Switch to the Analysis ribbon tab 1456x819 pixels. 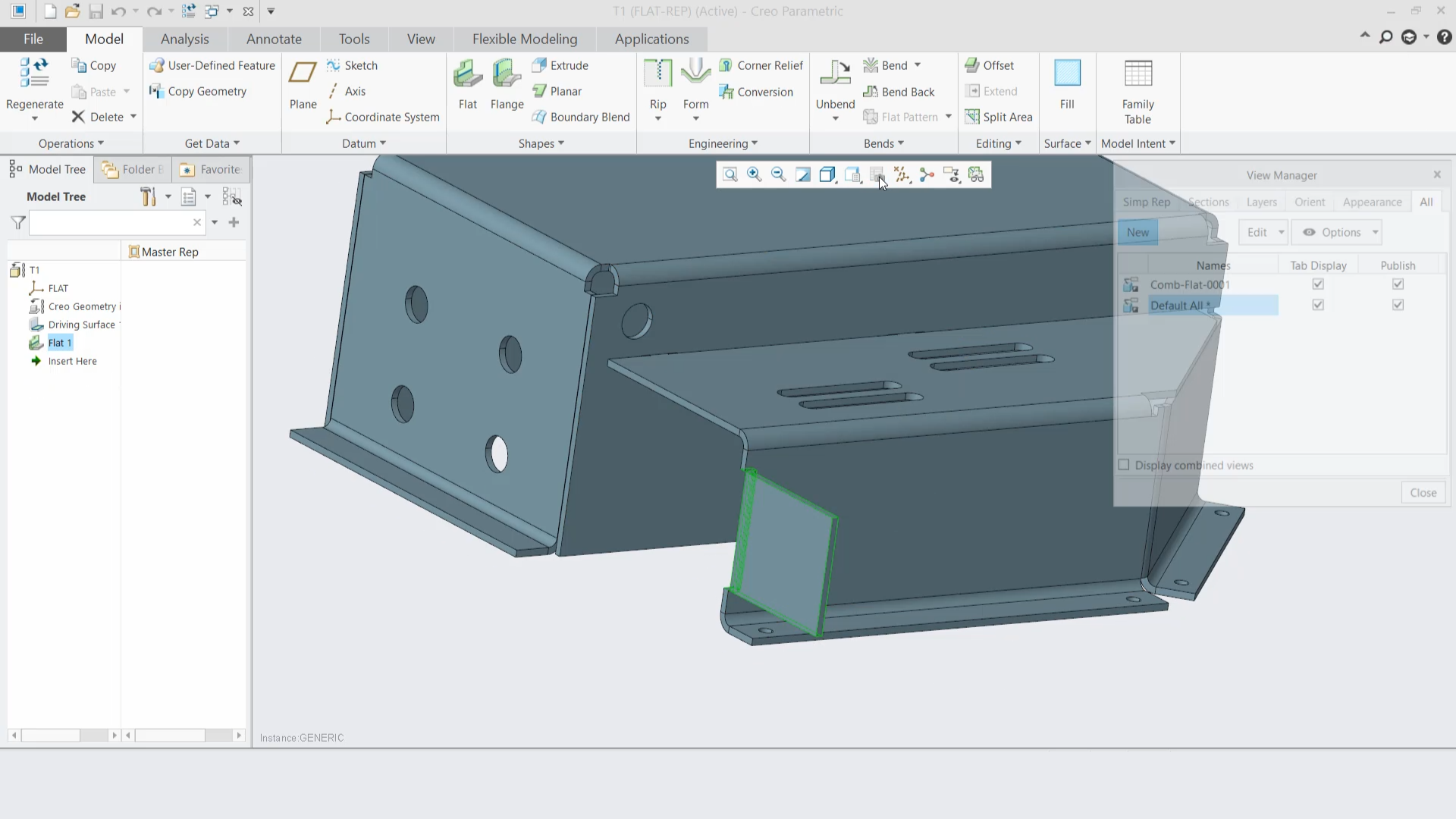click(x=184, y=39)
